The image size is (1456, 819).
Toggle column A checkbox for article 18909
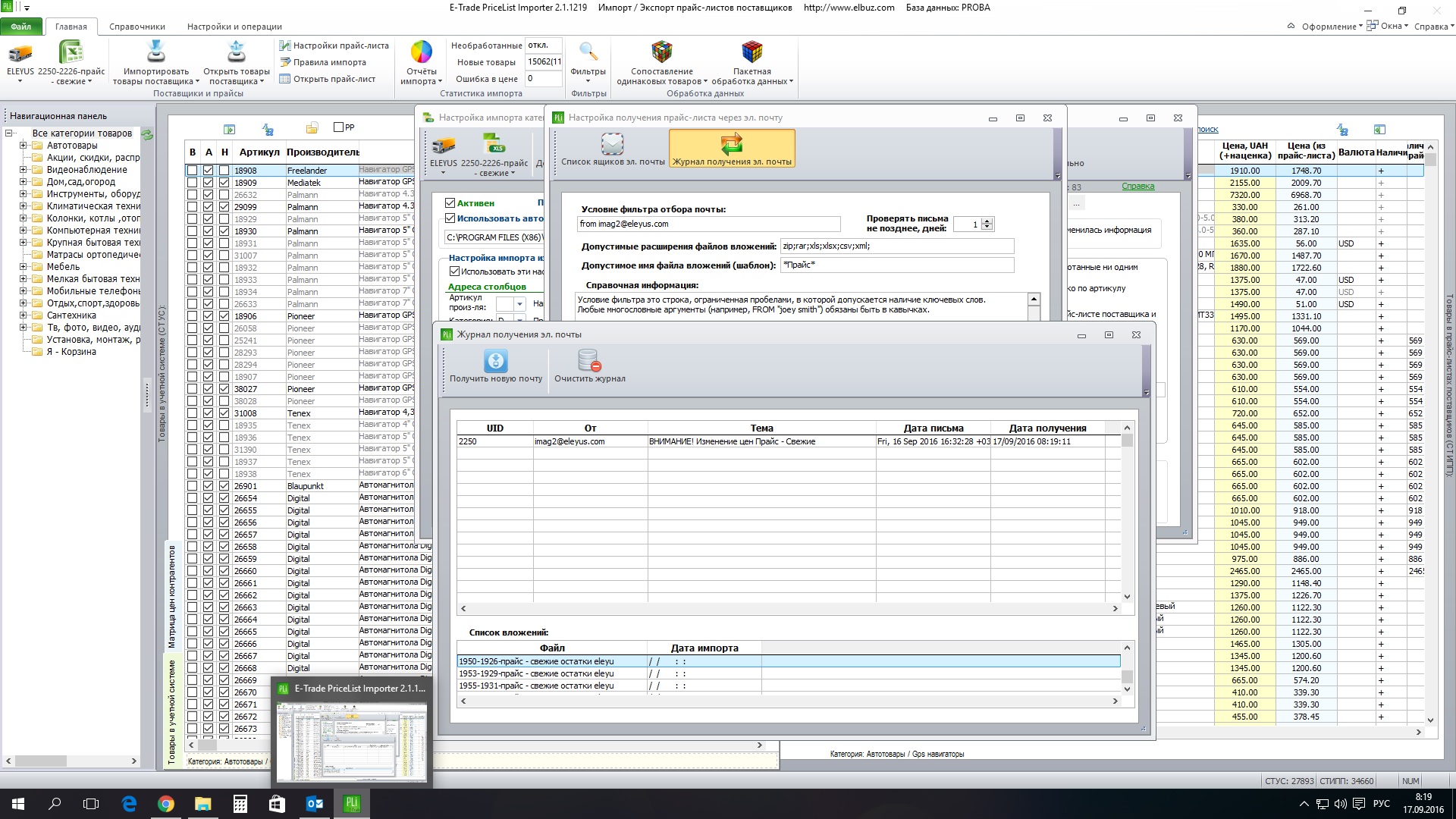(x=208, y=183)
